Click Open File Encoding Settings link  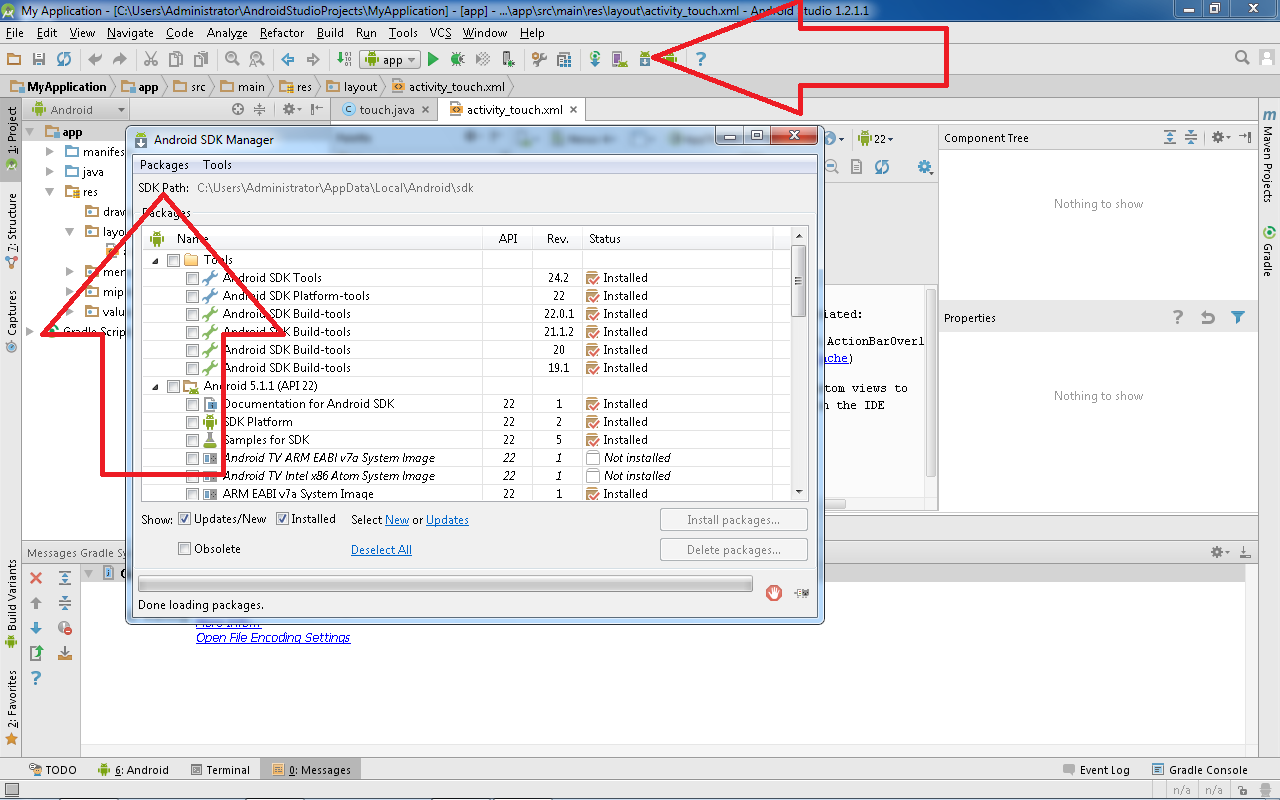pyautogui.click(x=273, y=638)
